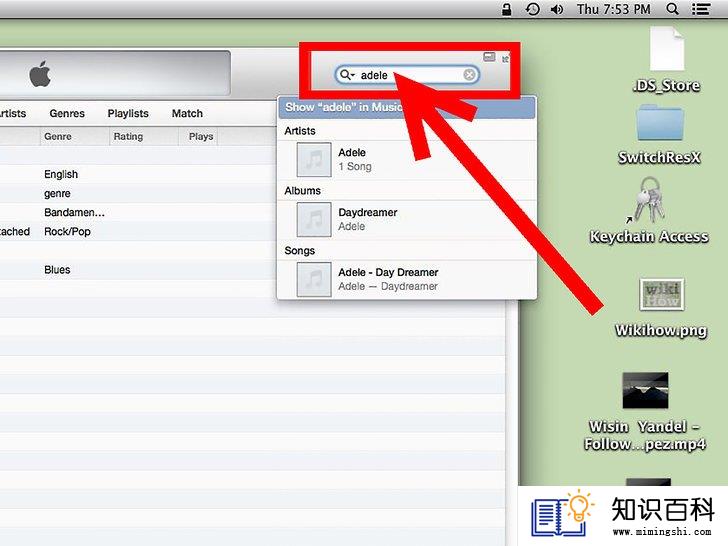Sort by the Plays column header
The width and height of the screenshot is (728, 546).
(x=199, y=136)
